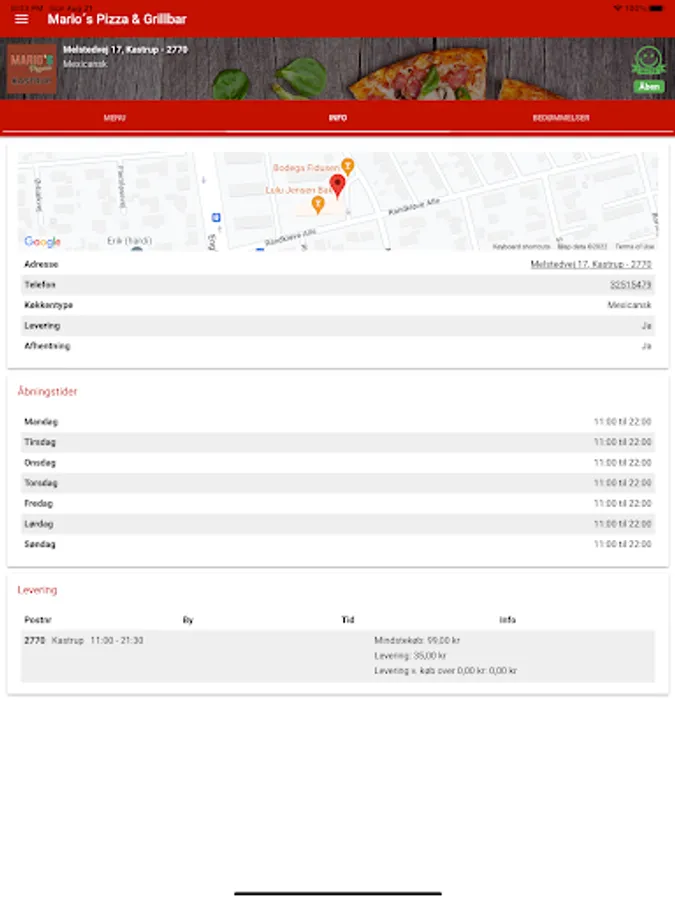The width and height of the screenshot is (675, 900).
Task: Click the Mexicansk kitchen type value
Action: click(629, 305)
